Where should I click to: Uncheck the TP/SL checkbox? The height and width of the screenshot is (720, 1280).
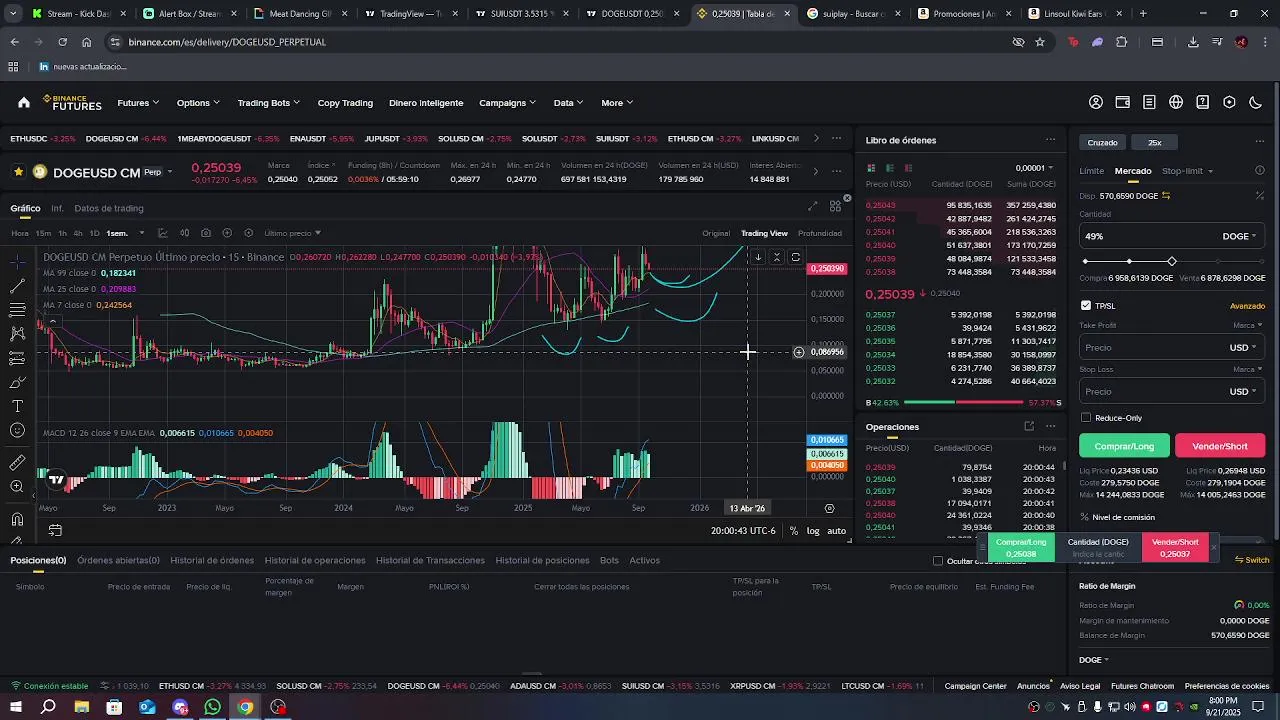pyautogui.click(x=1086, y=306)
